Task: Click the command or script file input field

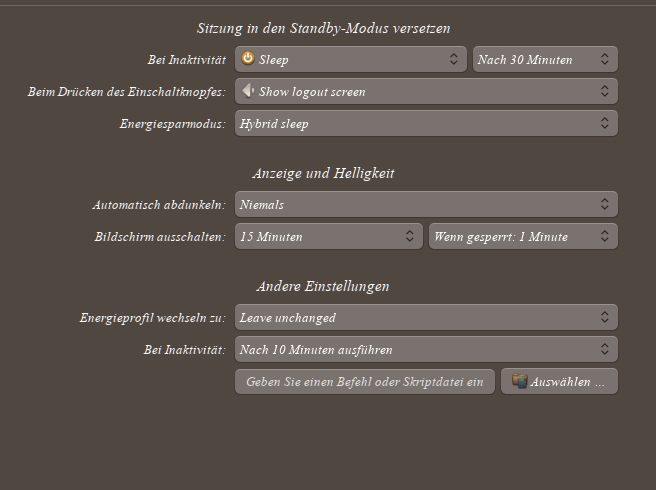Action: tap(365, 381)
